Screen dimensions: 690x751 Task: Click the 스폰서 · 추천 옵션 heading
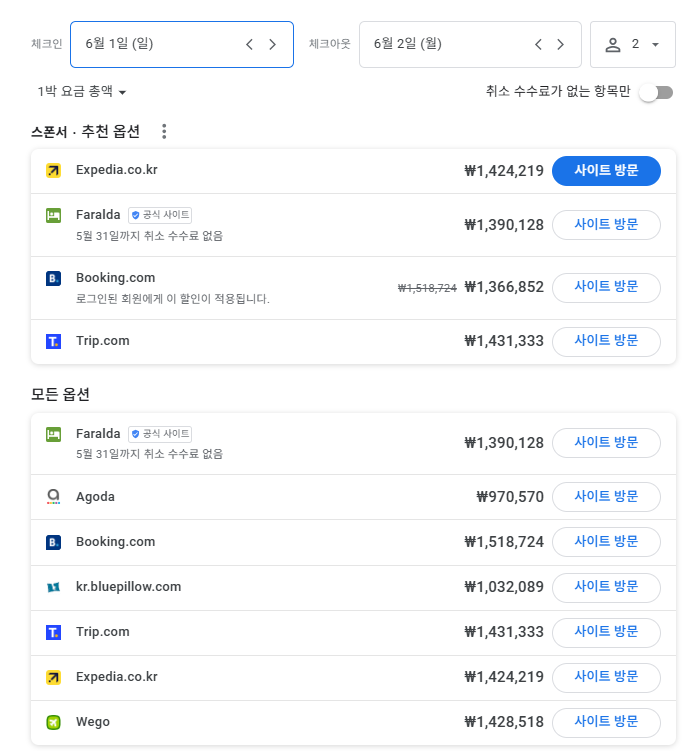85,131
